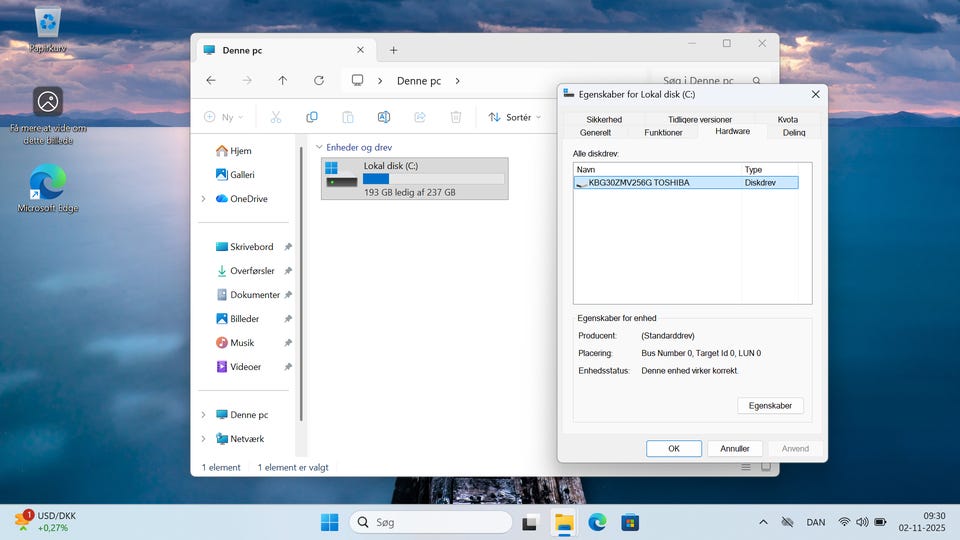Image resolution: width=960 pixels, height=540 pixels.
Task: Switch to the Sikkerhed tab
Action: click(x=604, y=119)
